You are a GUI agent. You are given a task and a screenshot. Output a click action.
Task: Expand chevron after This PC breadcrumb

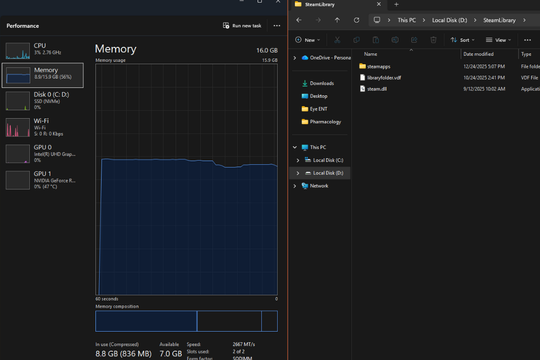pyautogui.click(x=424, y=20)
